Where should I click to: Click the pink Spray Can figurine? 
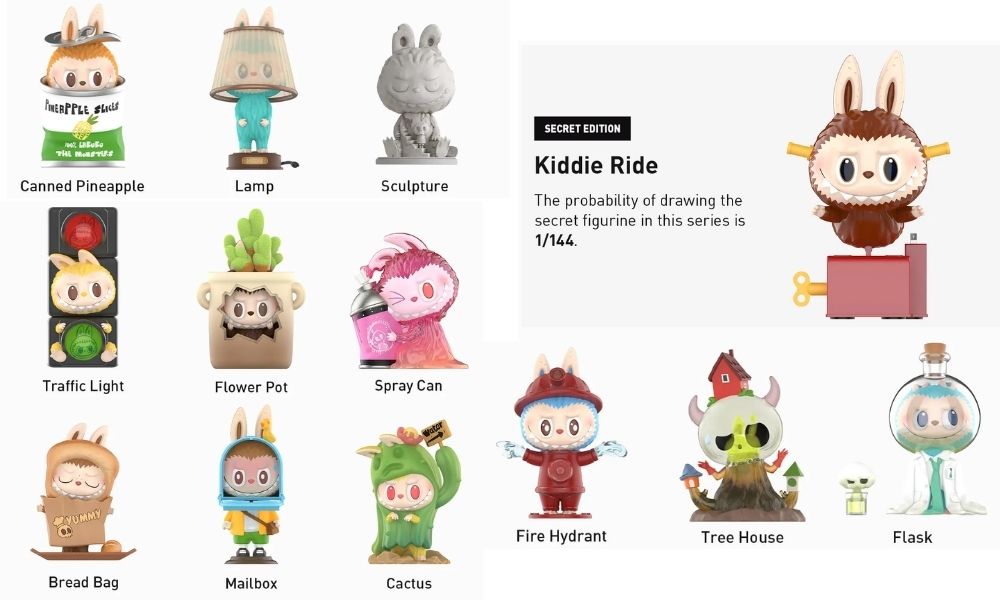(408, 301)
